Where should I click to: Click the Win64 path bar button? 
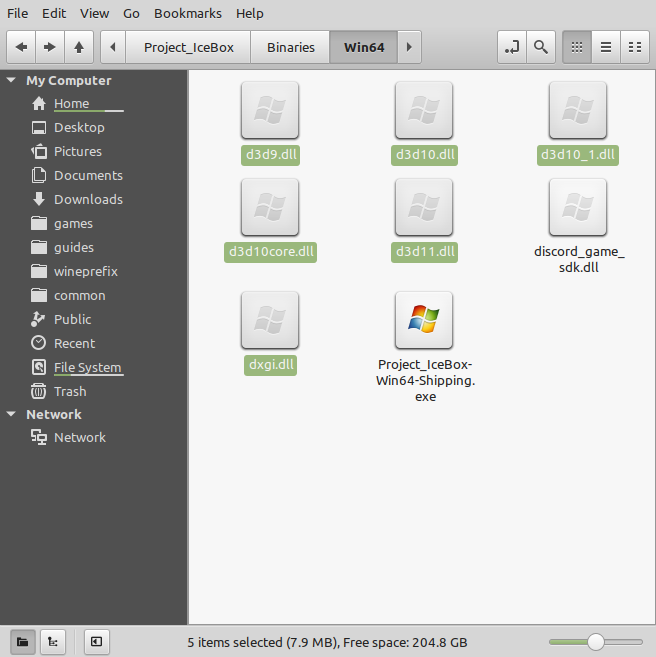[364, 47]
